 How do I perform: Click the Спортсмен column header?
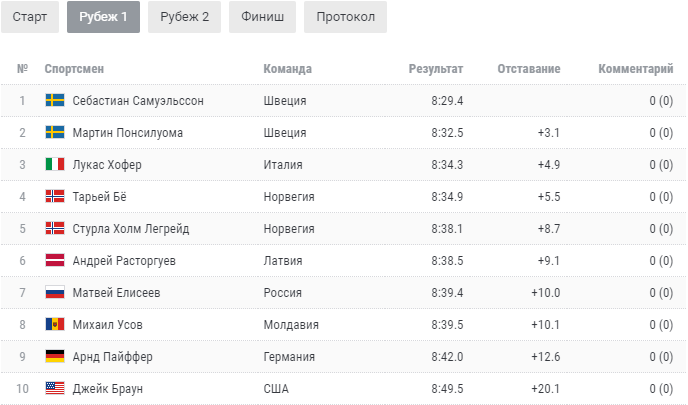tap(74, 69)
